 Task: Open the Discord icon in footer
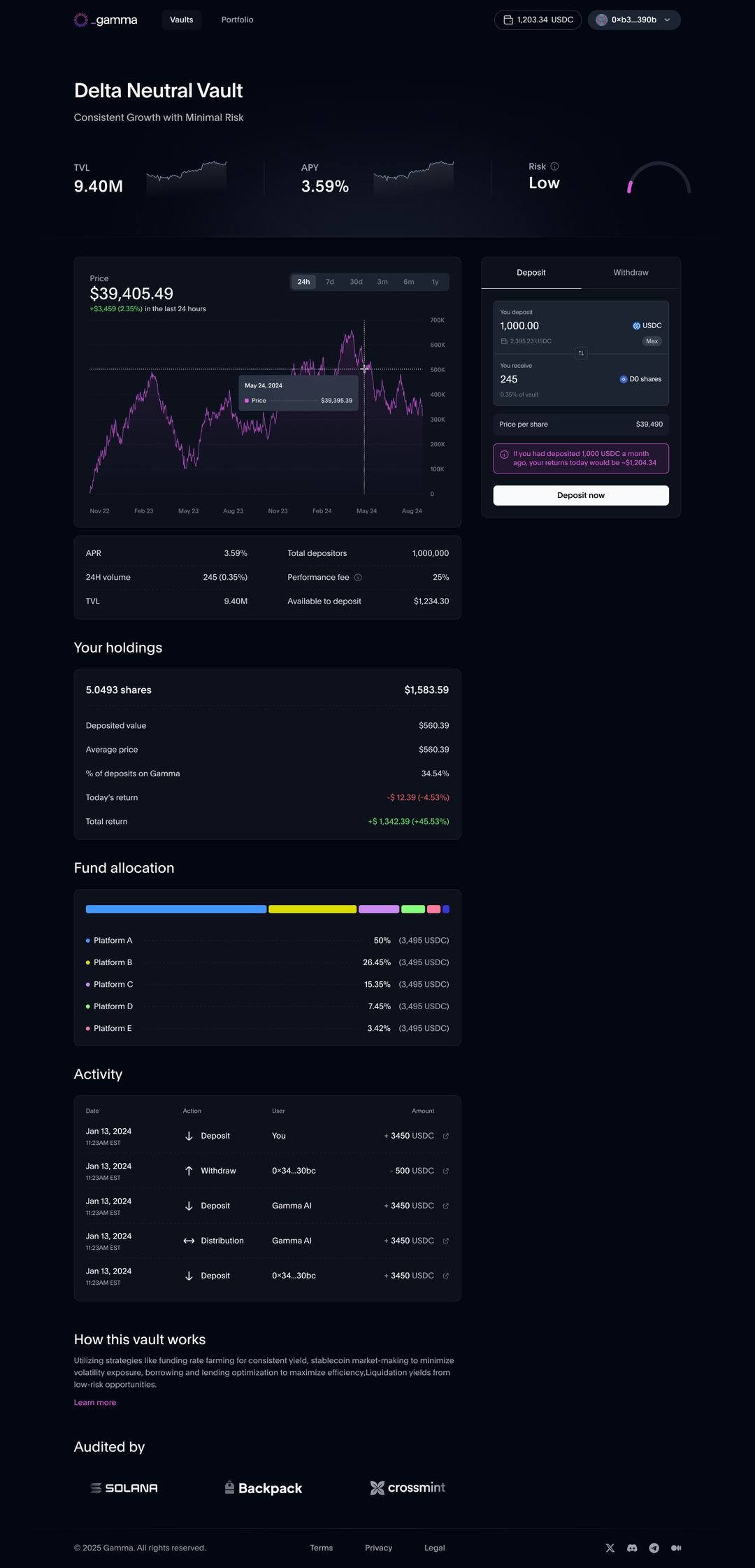click(x=632, y=1548)
